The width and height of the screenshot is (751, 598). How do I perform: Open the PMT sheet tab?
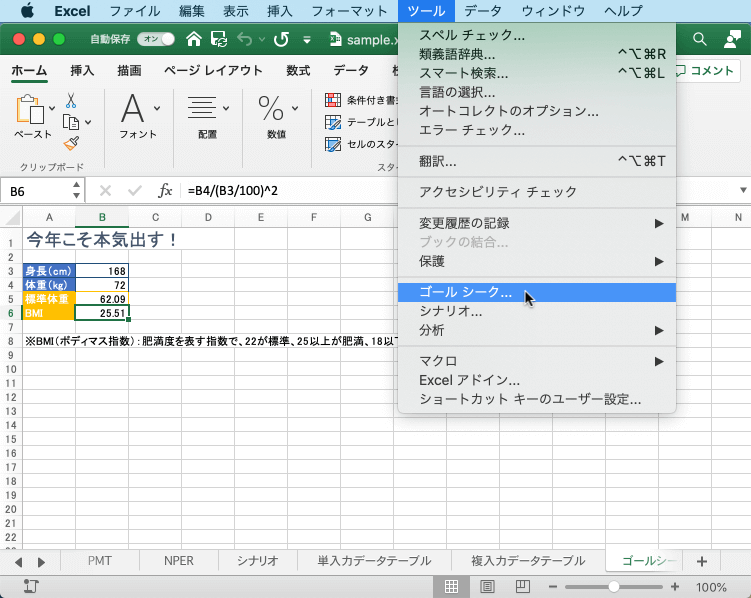(100, 561)
